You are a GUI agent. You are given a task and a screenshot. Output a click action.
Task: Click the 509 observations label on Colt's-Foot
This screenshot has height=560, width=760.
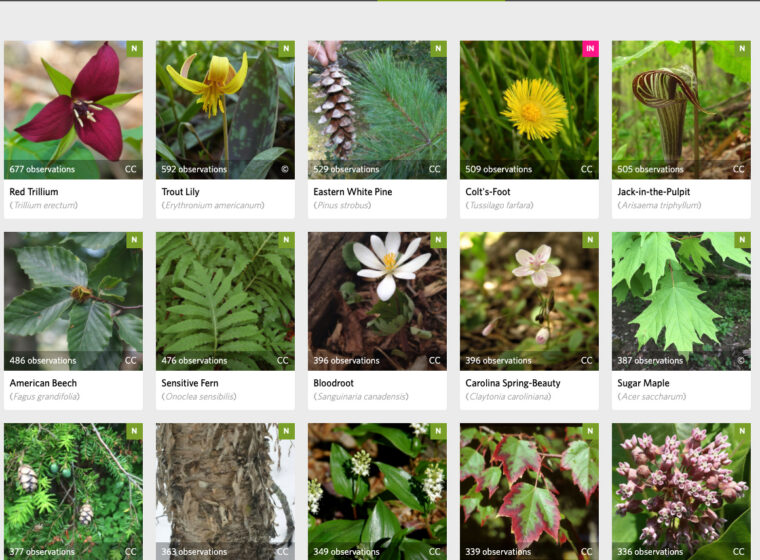[498, 169]
